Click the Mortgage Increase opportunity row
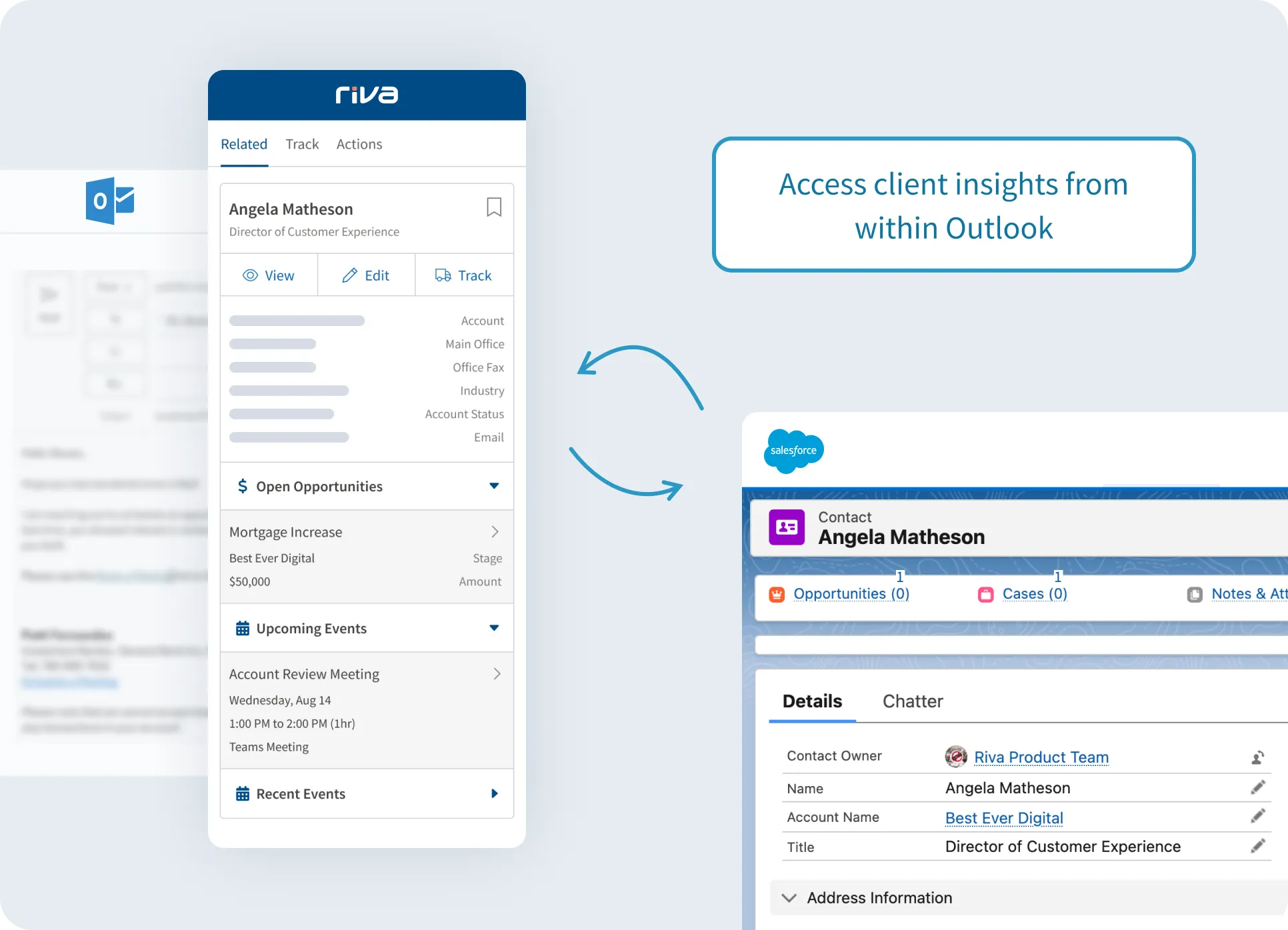Screen dimensions: 1288x930 (x=363, y=531)
